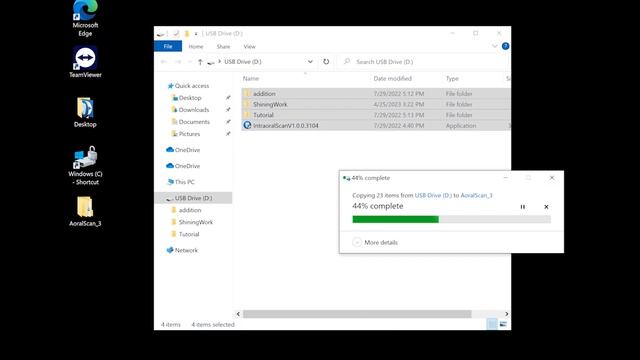Open the address bar history dropdown
640x360 pixels.
click(310, 62)
